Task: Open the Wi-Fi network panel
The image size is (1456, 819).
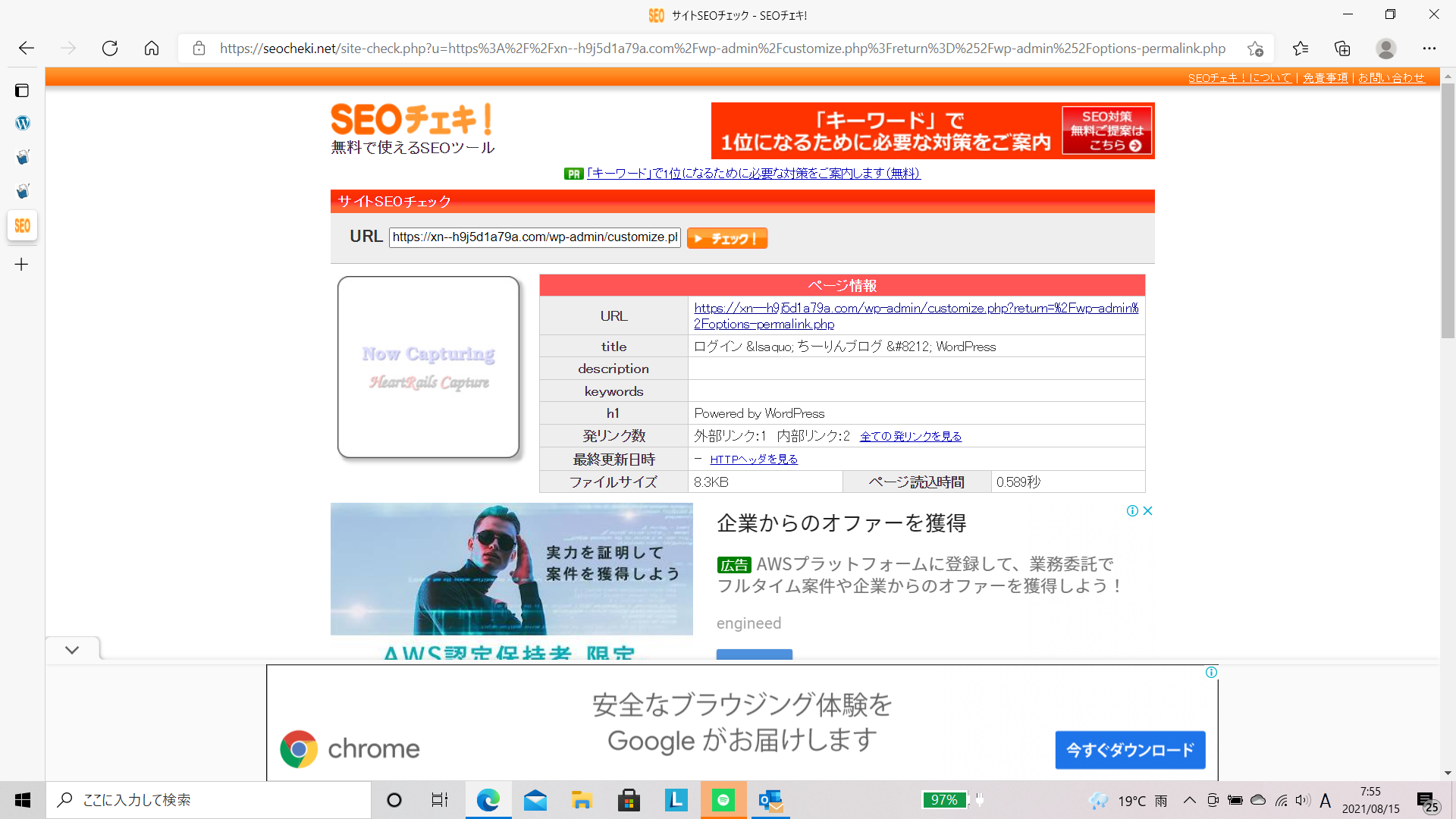Action: tap(1281, 800)
